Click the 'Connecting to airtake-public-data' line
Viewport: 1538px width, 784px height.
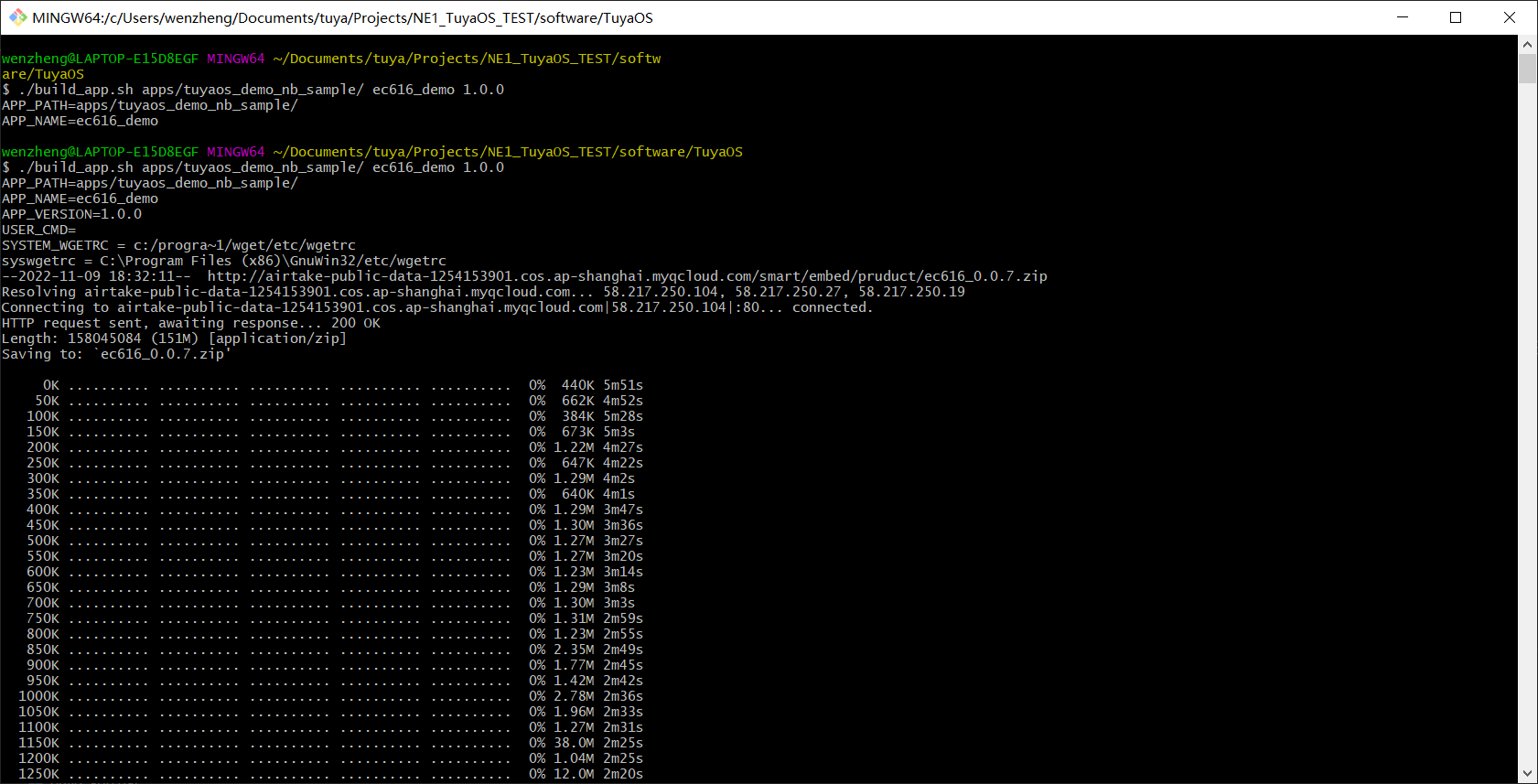coord(437,307)
